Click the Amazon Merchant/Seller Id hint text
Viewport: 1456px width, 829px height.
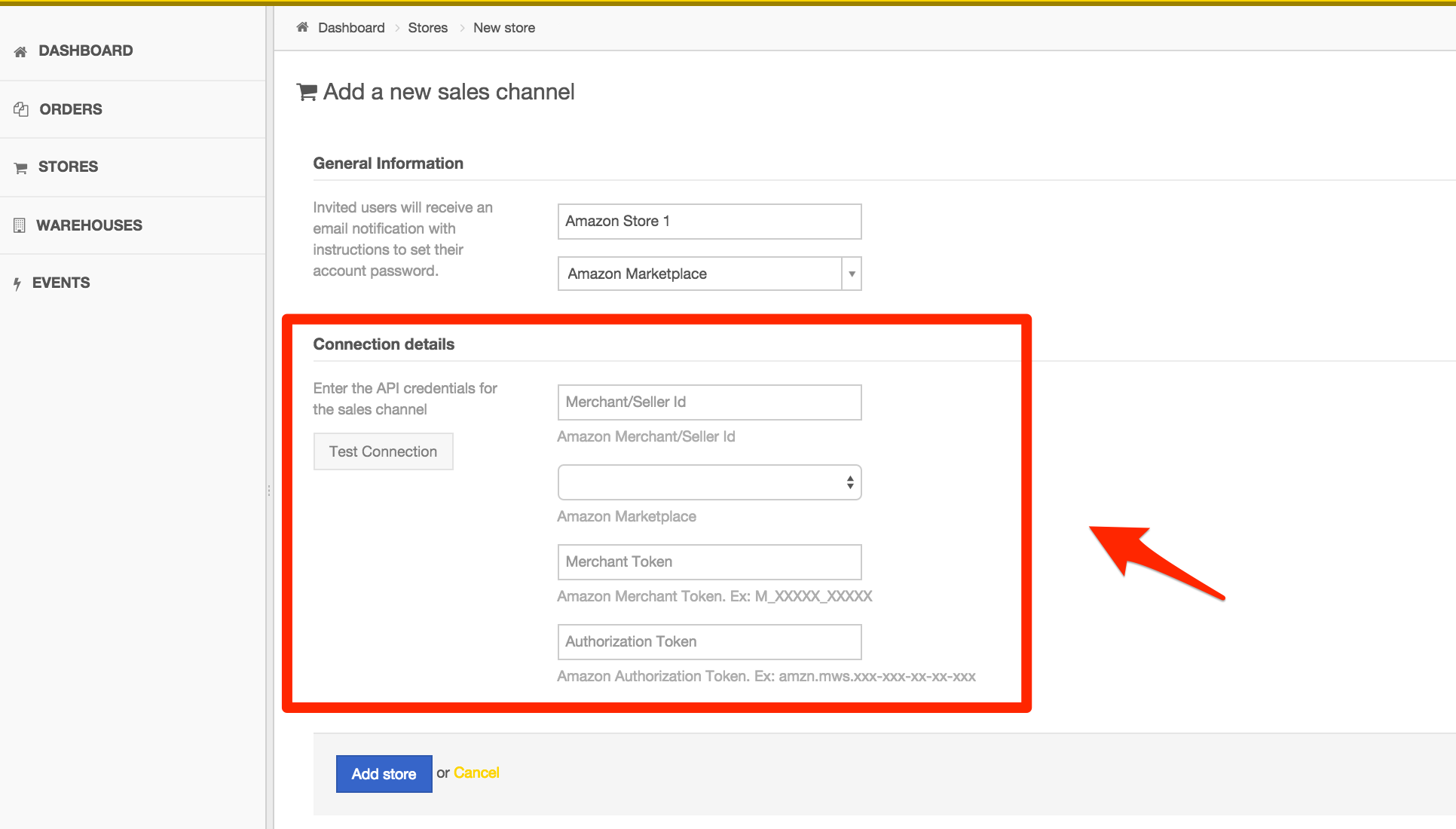646,436
